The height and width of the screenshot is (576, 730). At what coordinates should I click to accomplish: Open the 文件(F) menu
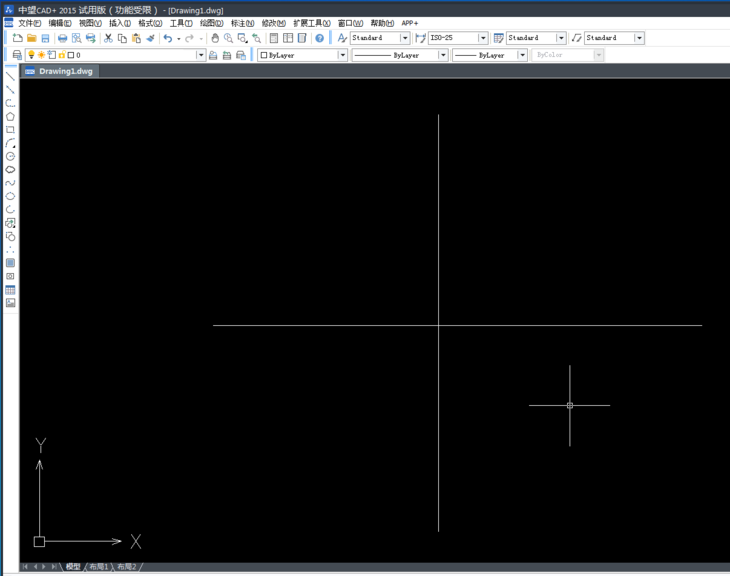tap(29, 23)
